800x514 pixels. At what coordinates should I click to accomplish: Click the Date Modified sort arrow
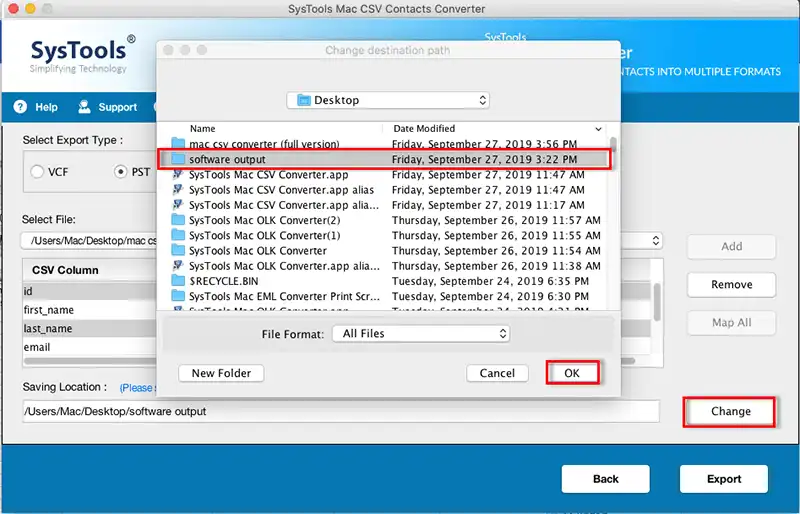coord(598,129)
